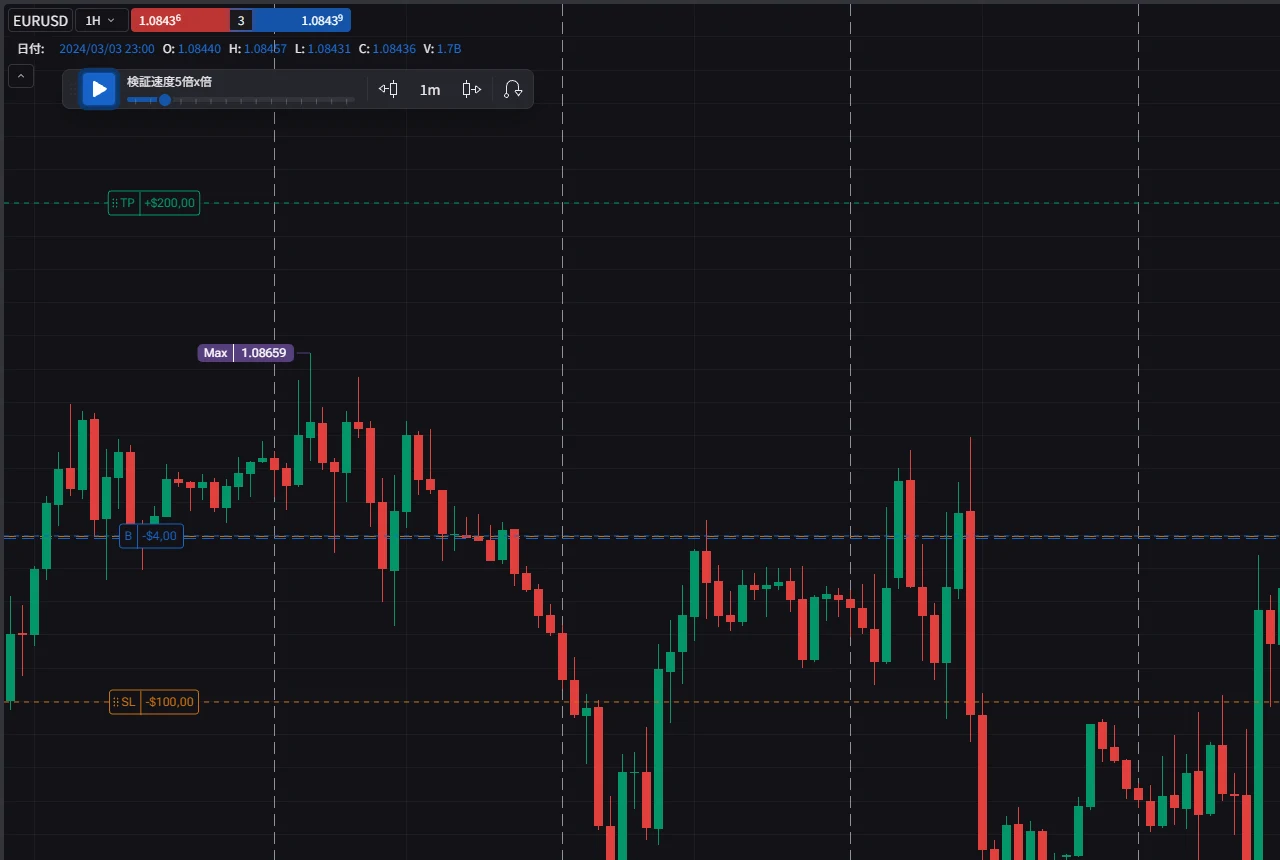Viewport: 1280px width, 860px height.
Task: Click the B position marker
Action: coord(128,536)
